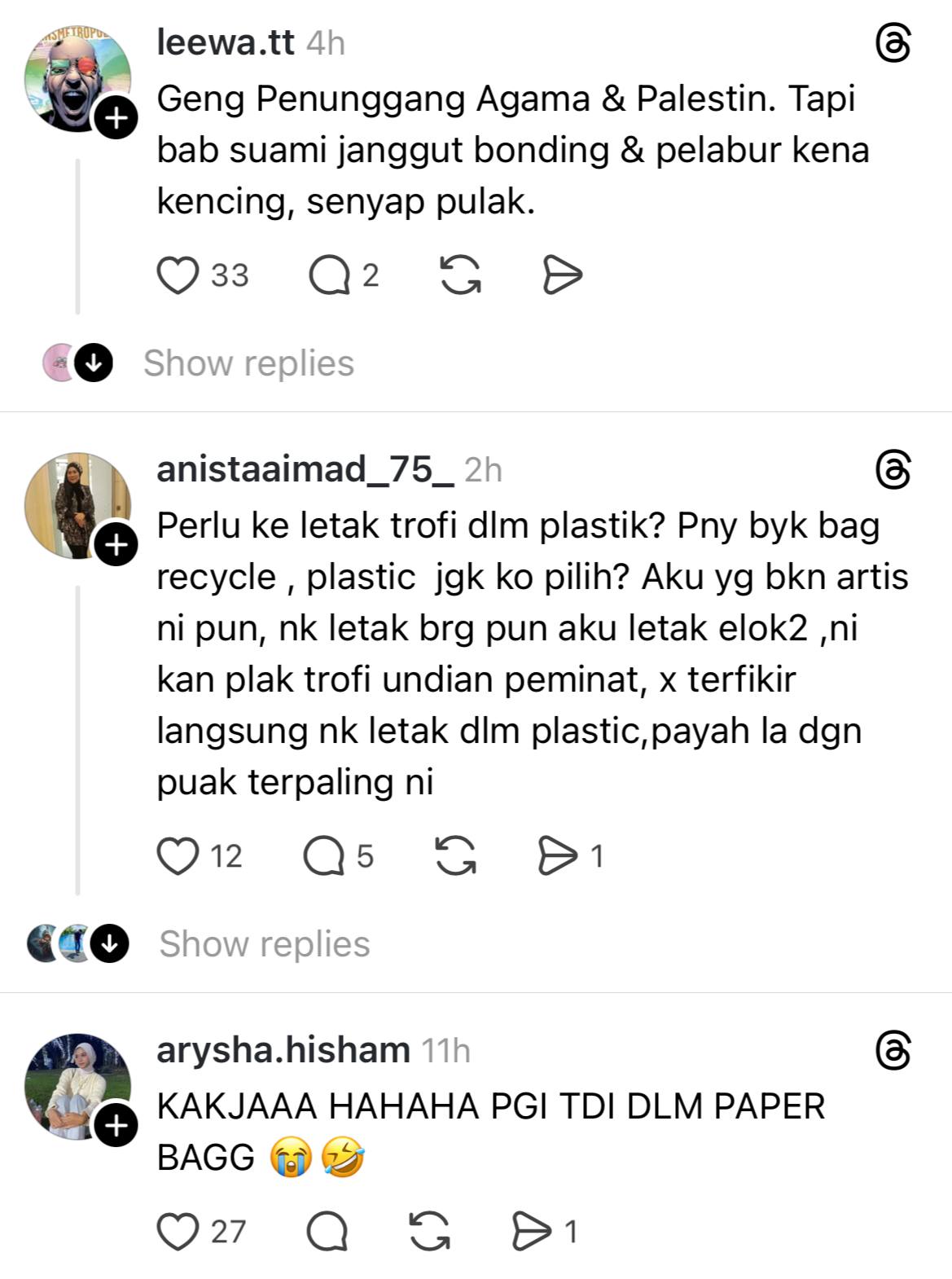Share anistaaimad_75_'s comment with send icon

557,855
